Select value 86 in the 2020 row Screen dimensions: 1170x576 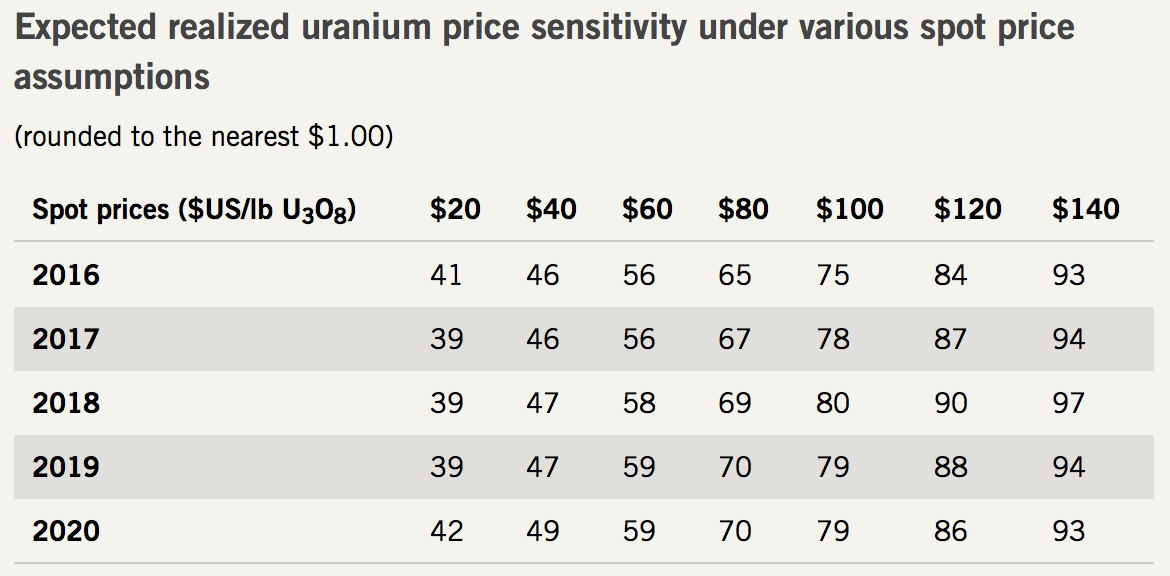[x=950, y=531]
